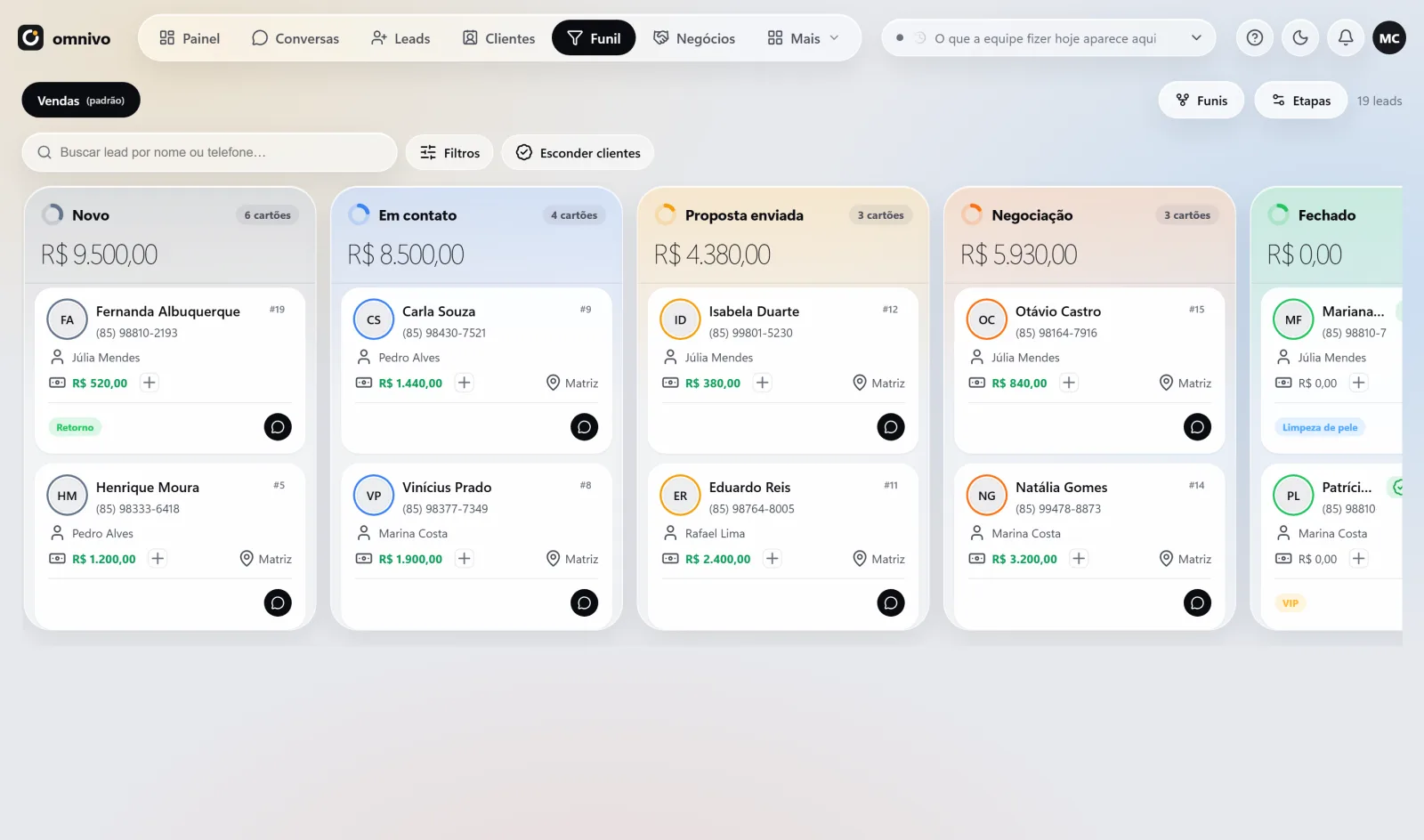The image size is (1424, 840).
Task: Click the lead search field
Action: [209, 152]
